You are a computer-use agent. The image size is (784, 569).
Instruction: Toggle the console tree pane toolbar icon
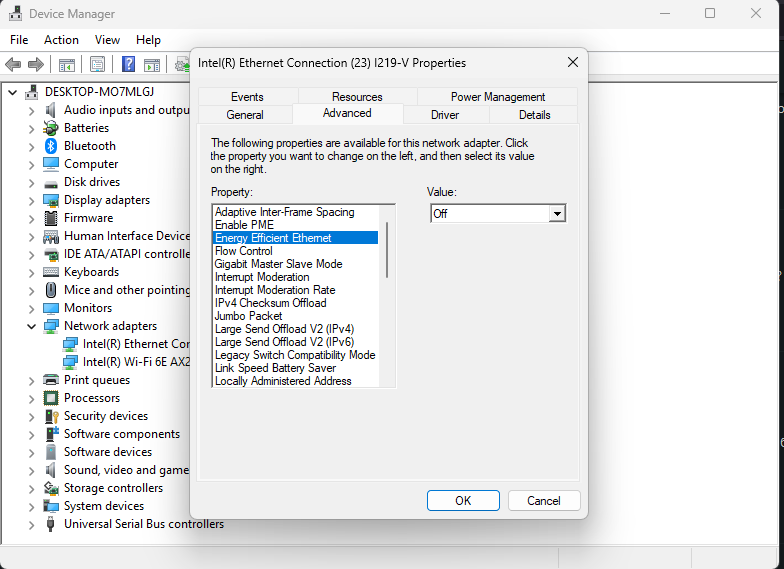pyautogui.click(x=66, y=64)
